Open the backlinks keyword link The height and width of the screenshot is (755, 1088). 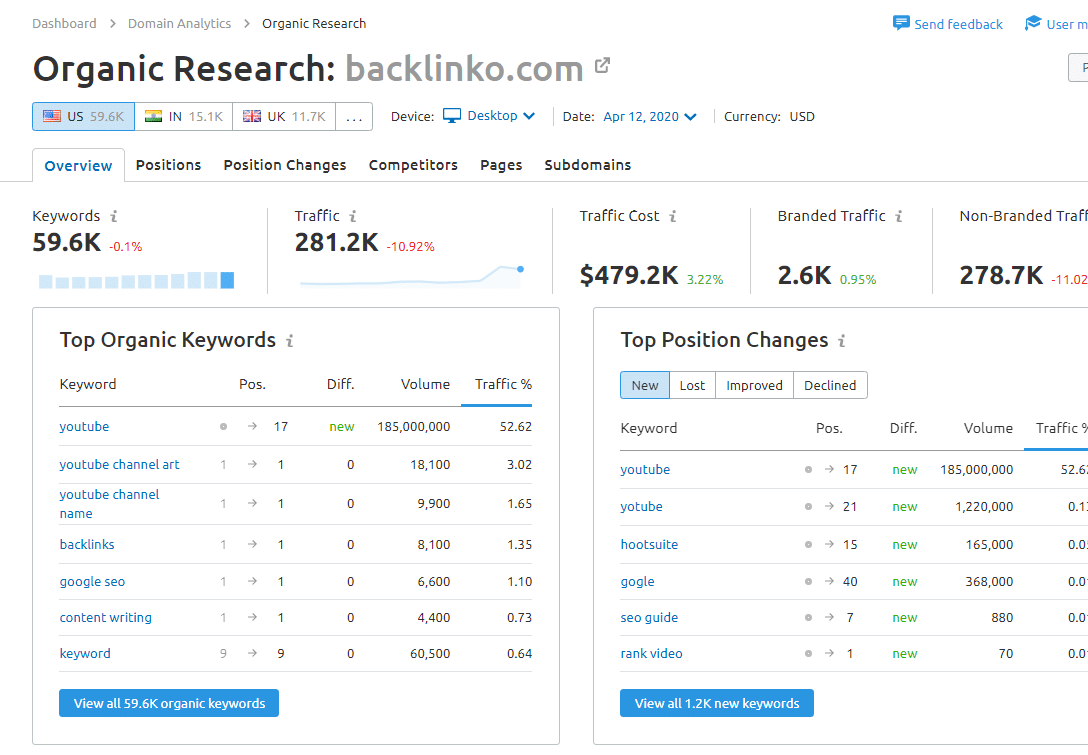[87, 545]
